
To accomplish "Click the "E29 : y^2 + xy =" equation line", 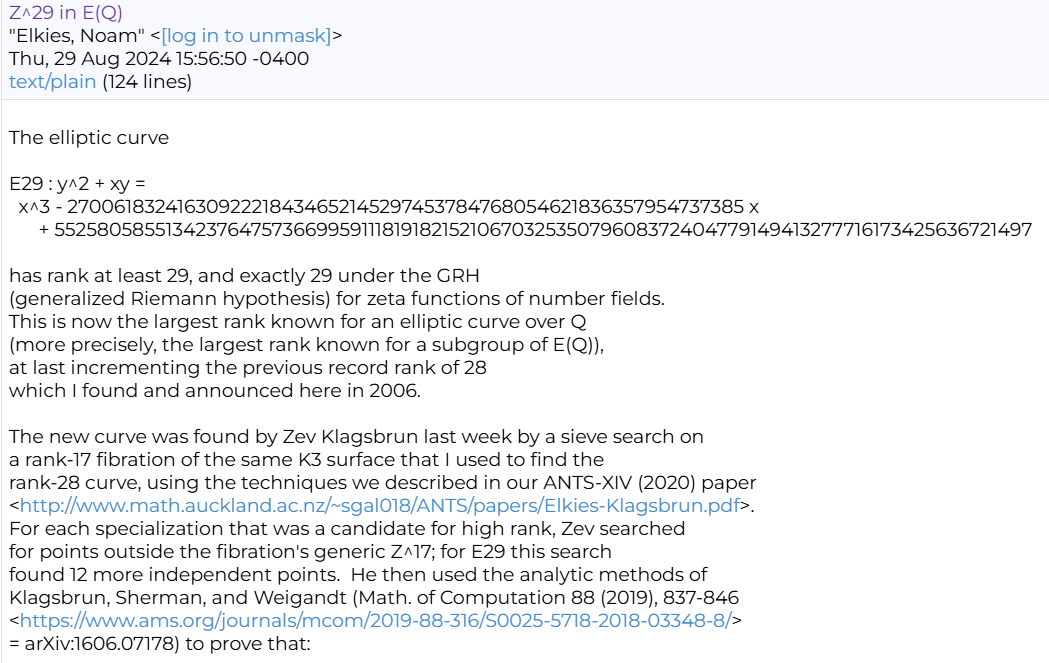I will point(78,184).
